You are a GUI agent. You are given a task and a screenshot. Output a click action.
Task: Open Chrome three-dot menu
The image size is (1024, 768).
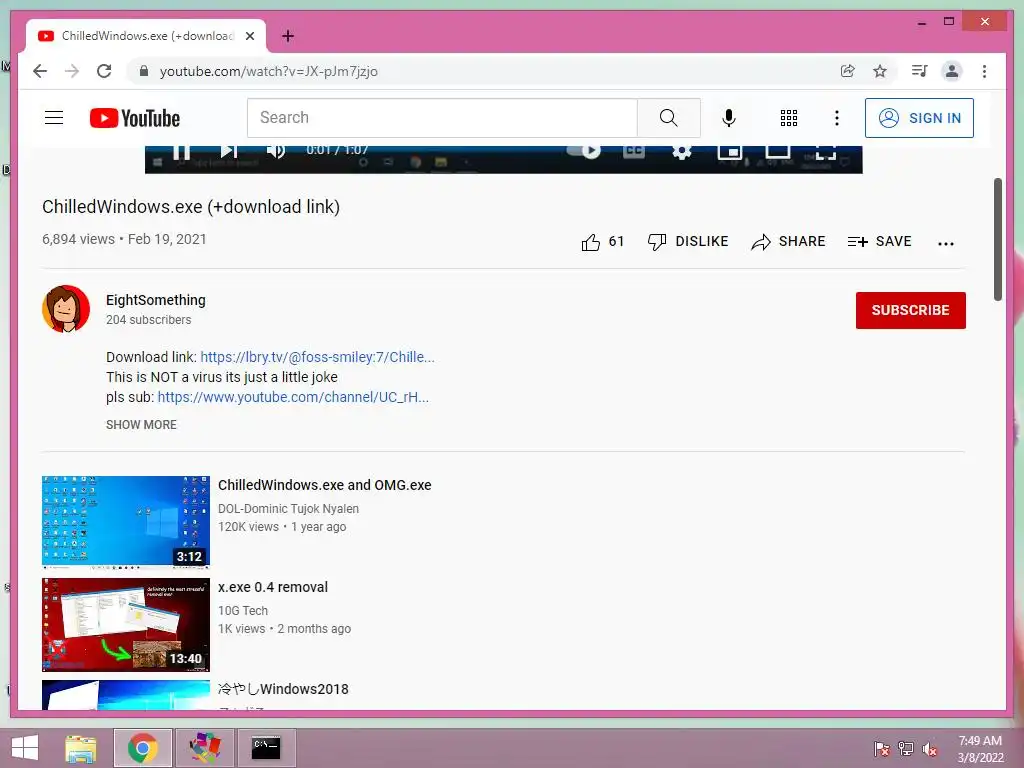[x=984, y=71]
